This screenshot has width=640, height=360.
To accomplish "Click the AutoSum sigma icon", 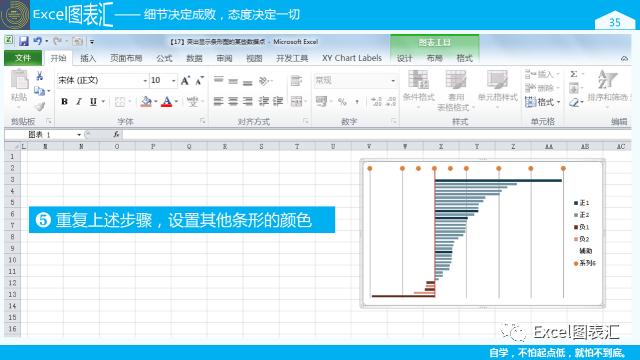I will point(574,74).
